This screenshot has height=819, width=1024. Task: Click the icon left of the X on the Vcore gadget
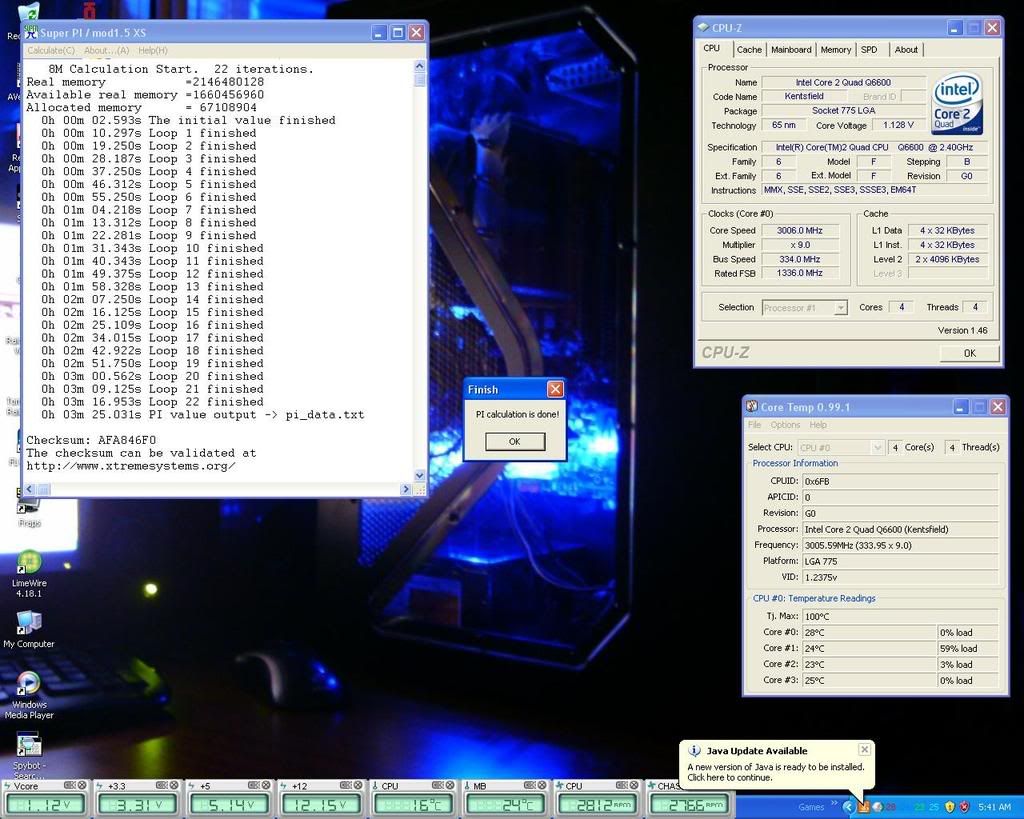click(x=70, y=785)
